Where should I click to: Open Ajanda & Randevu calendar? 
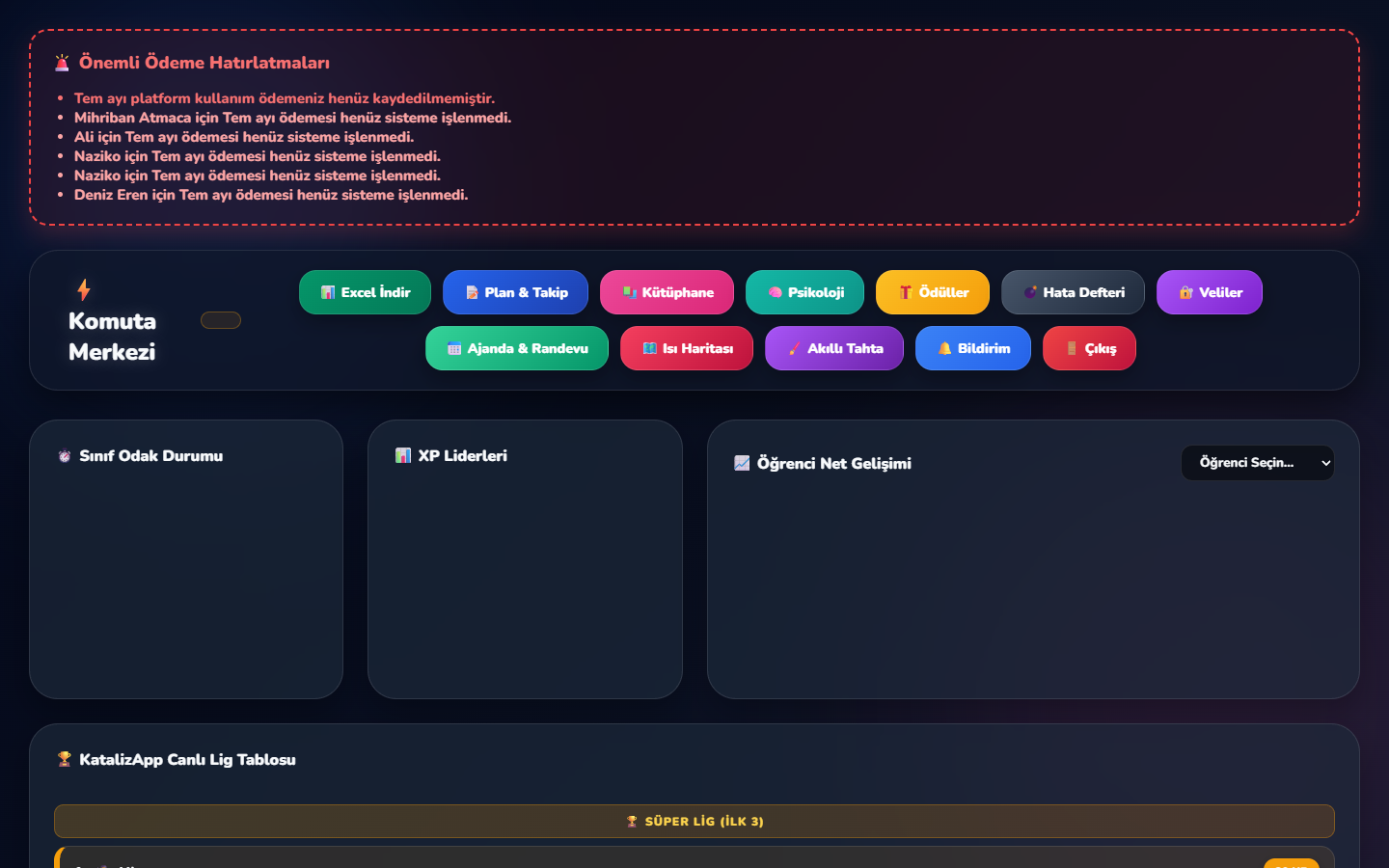point(517,348)
